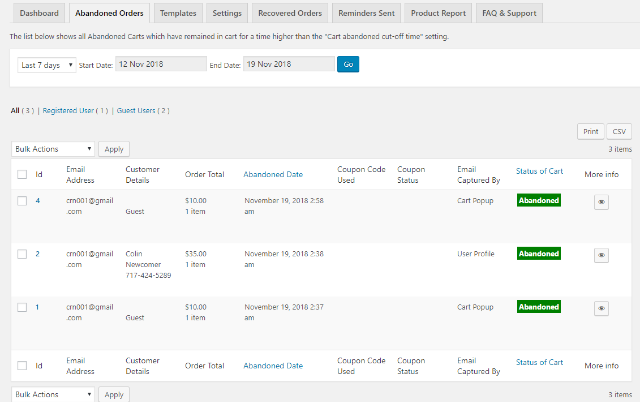Image resolution: width=640 pixels, height=402 pixels.
Task: Open the bottom Bulk Actions dropdown
Action: (53, 394)
